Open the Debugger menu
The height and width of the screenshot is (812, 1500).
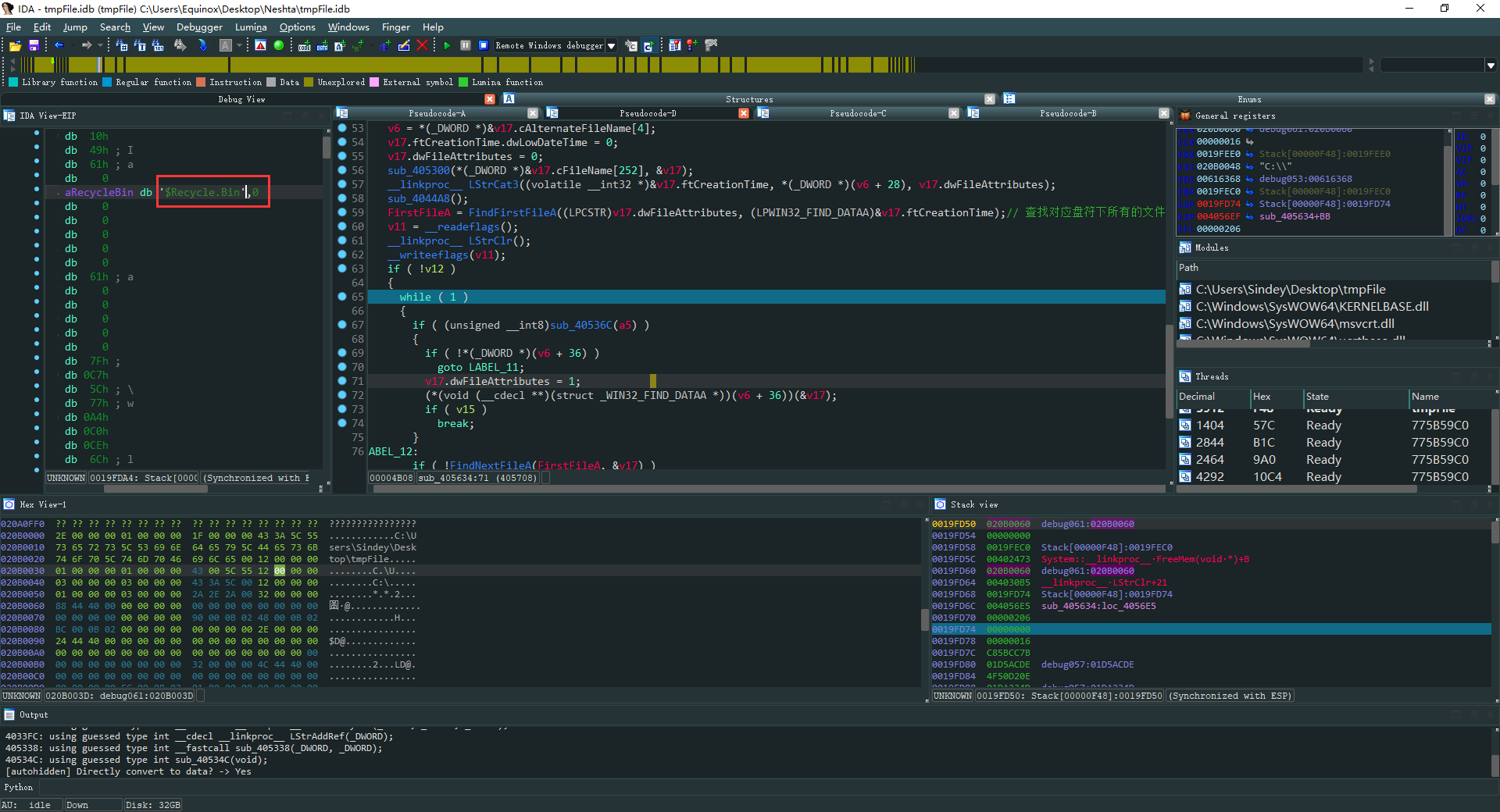[x=199, y=27]
